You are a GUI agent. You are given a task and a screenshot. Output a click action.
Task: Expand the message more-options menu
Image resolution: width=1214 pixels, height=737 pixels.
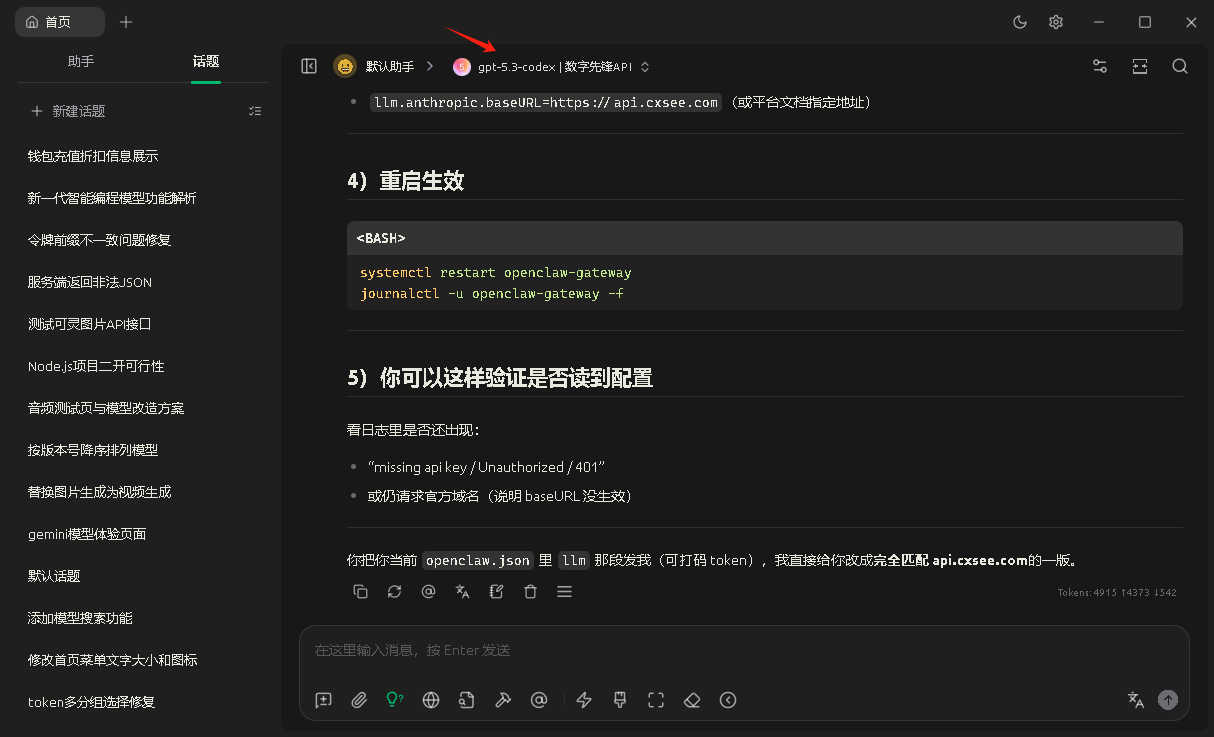[x=565, y=592]
